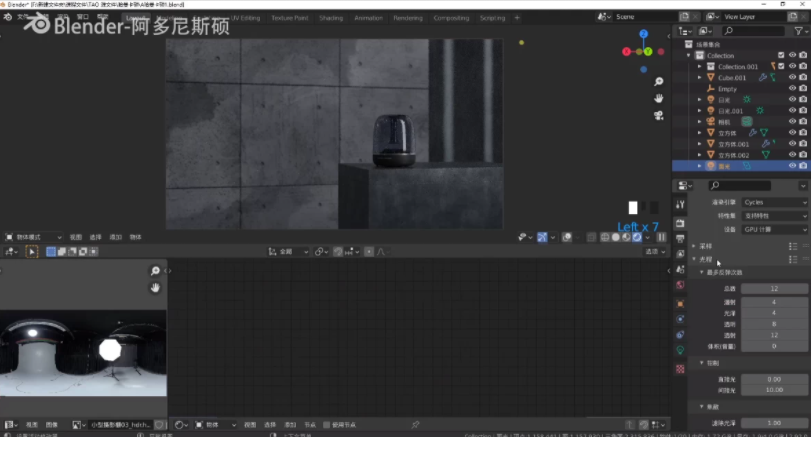Toggle the camera view icon in viewport

point(658,116)
